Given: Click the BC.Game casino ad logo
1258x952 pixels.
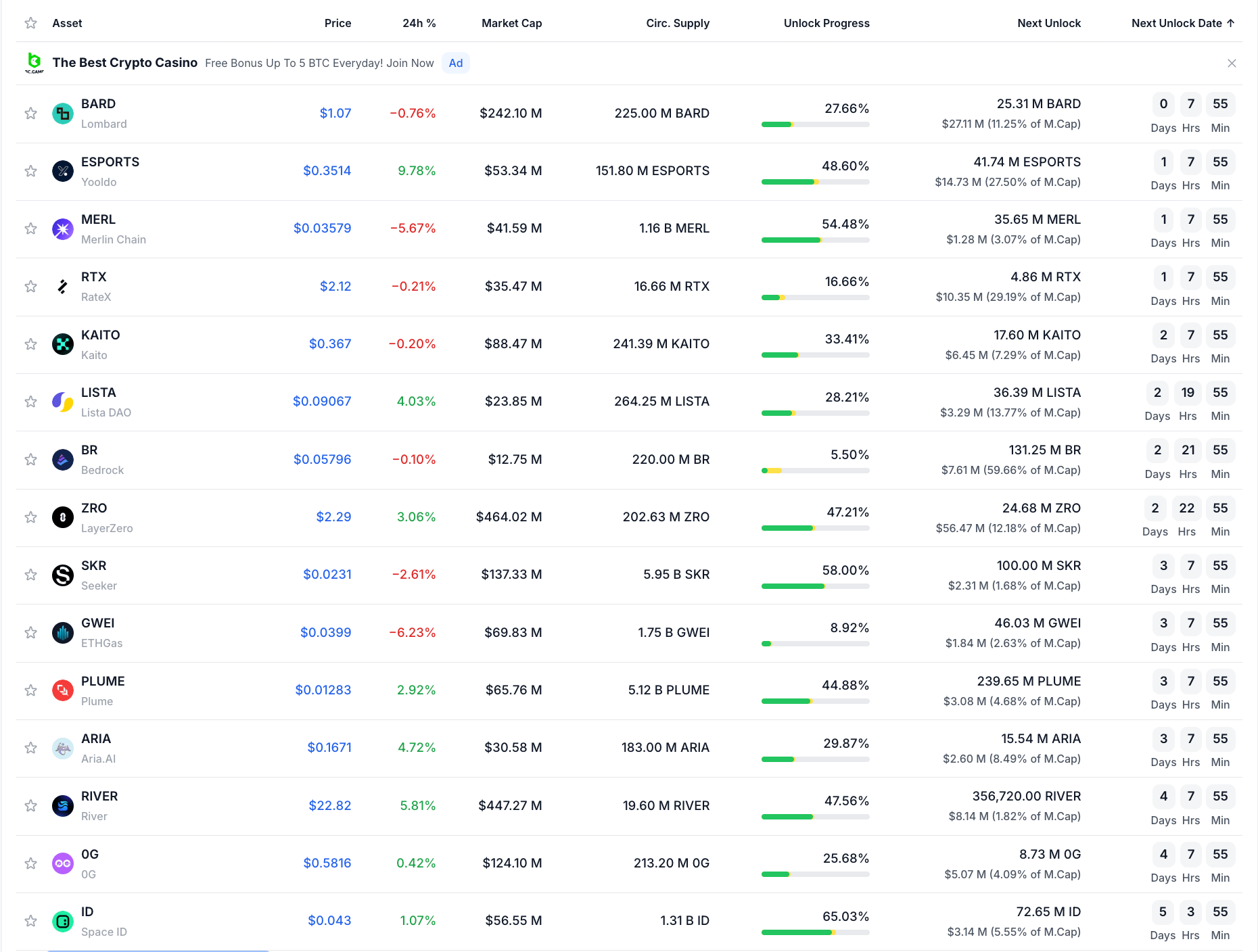Looking at the screenshot, I should (x=34, y=63).
